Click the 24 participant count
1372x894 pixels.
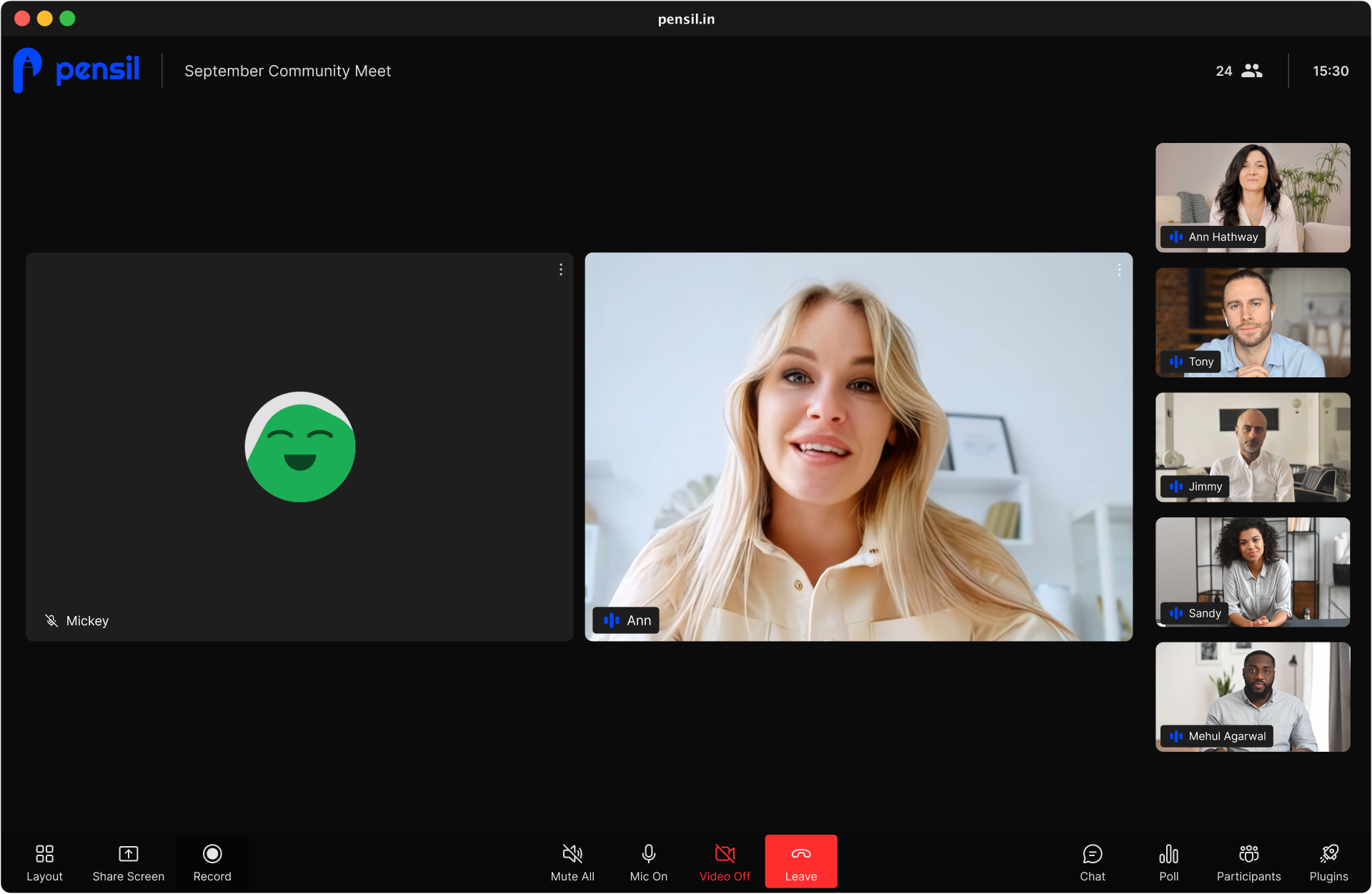tap(1224, 71)
